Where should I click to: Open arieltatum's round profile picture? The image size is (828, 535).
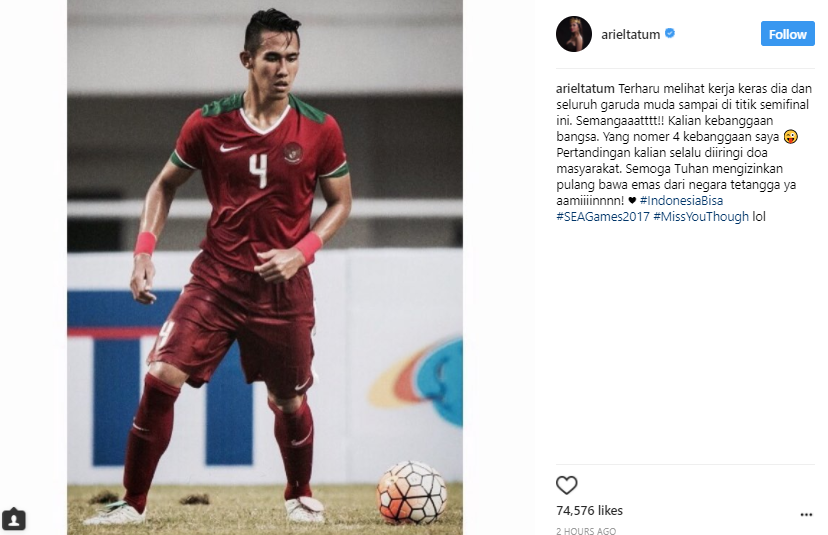point(573,34)
